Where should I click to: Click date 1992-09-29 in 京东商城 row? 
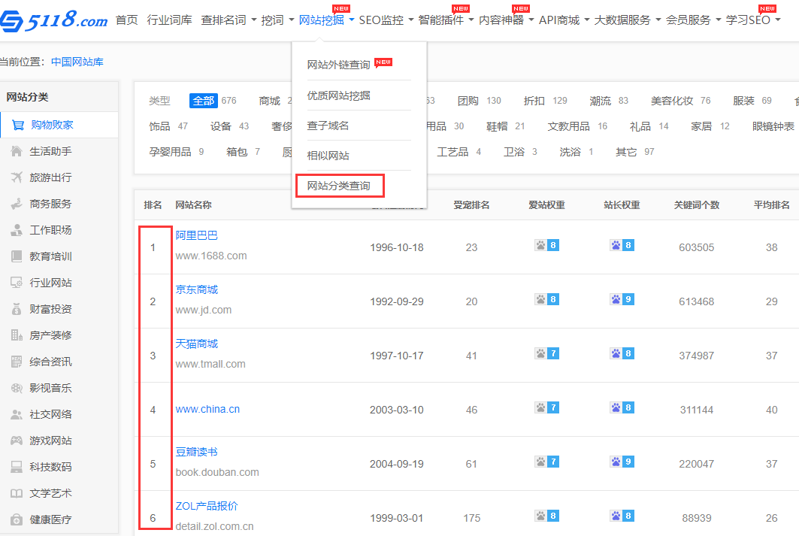click(396, 301)
